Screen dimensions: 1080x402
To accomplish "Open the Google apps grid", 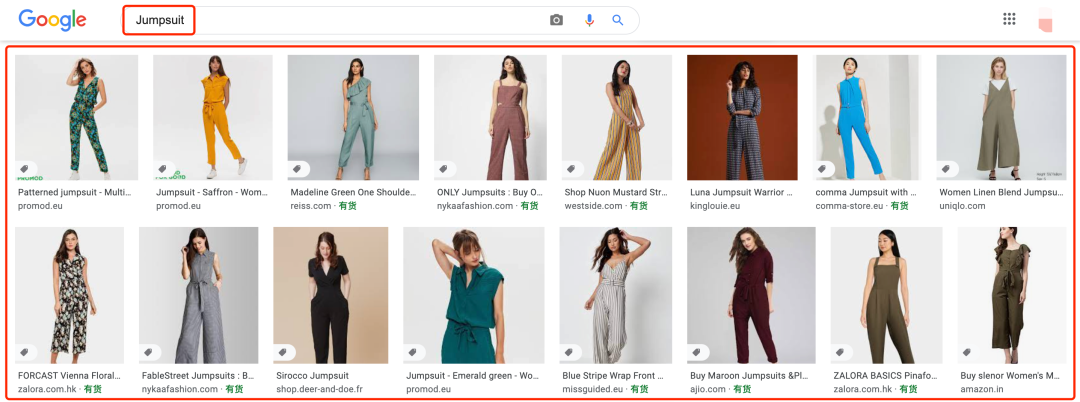I will 1009,19.
